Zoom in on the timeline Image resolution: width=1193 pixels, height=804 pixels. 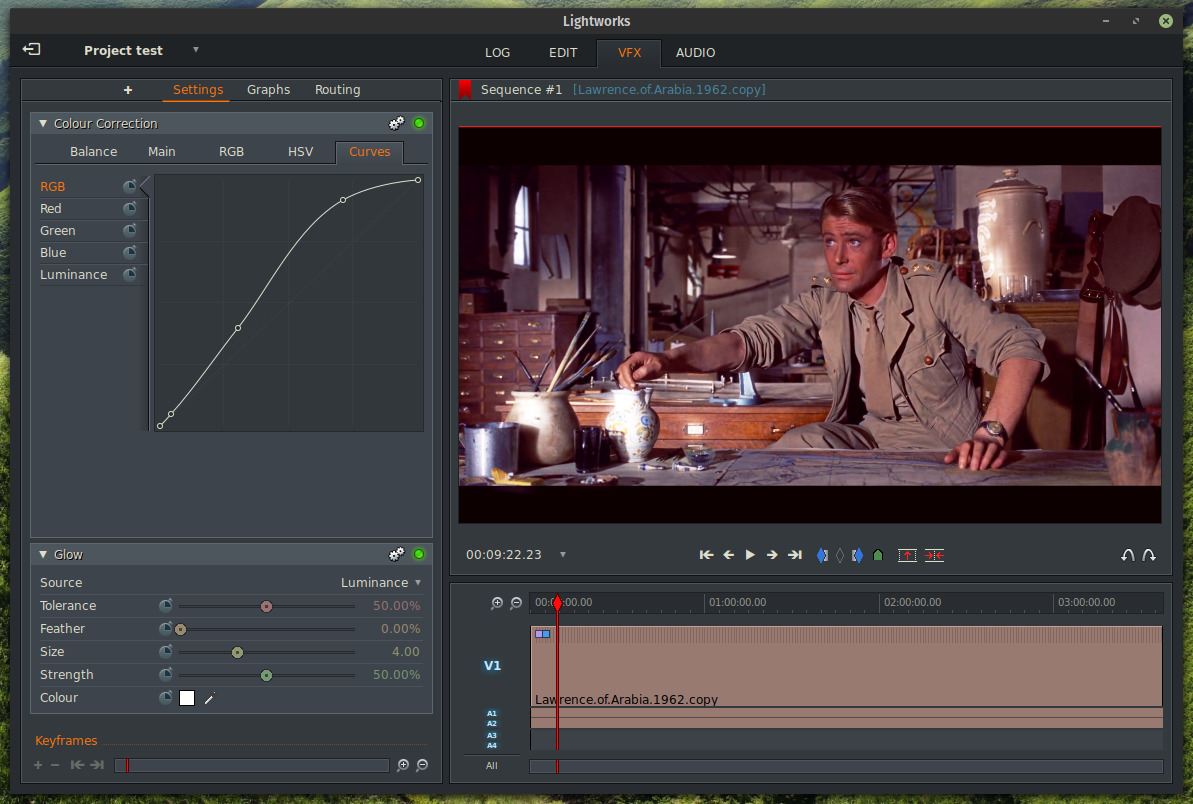[497, 602]
